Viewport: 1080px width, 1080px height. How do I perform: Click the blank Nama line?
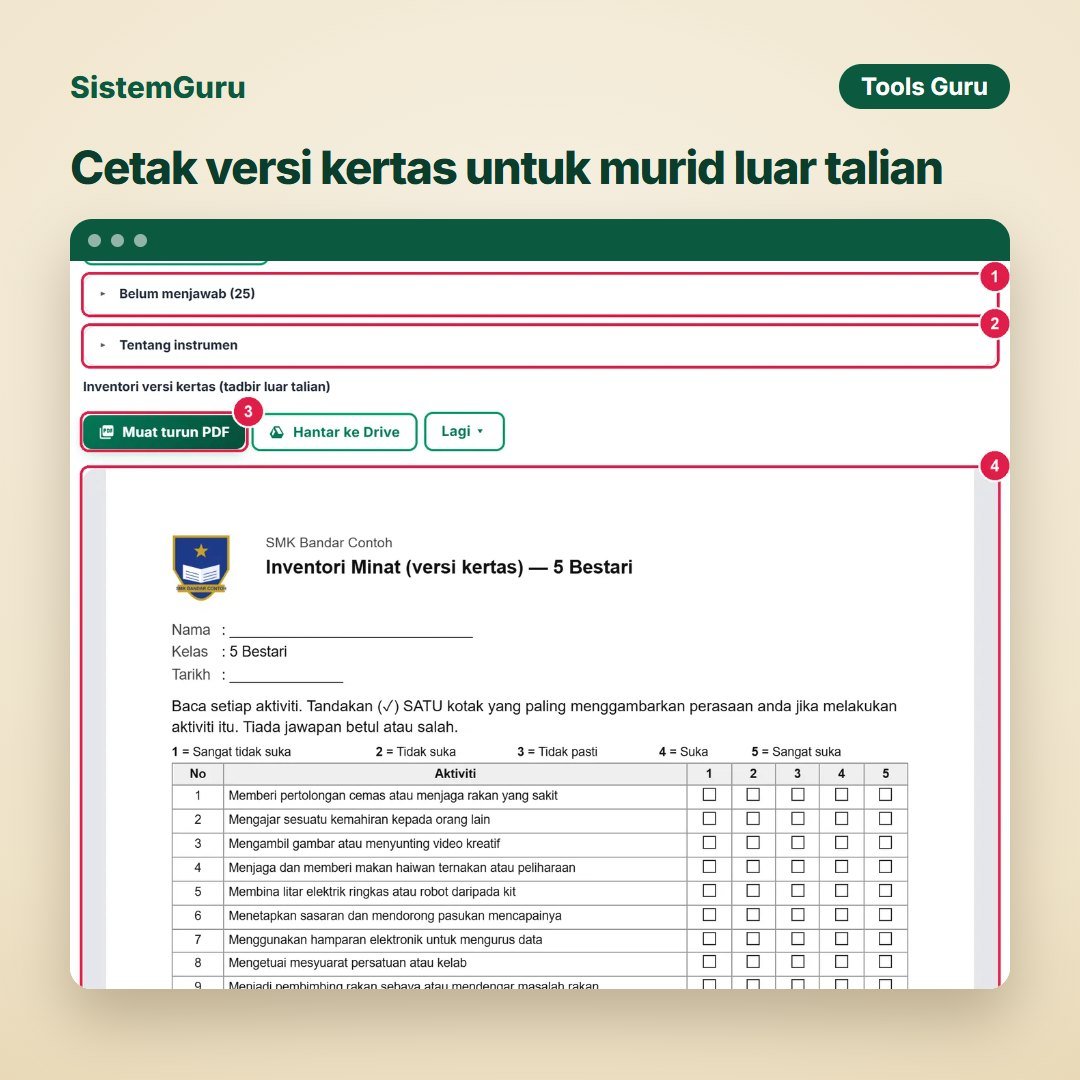click(x=351, y=631)
